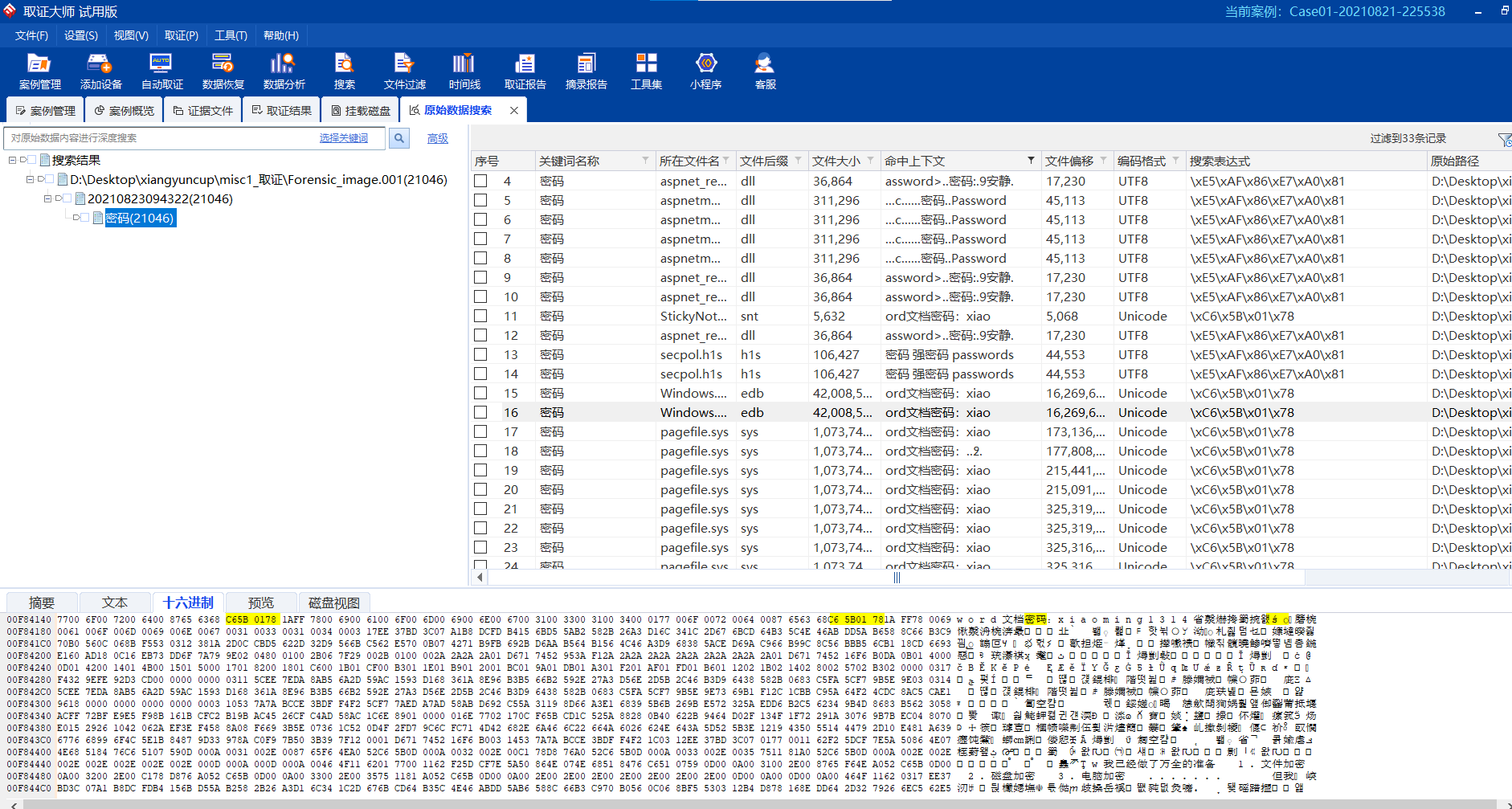Collapse the 20210823094322(21046) tree node
Viewport: 1512px width, 809px height.
(47, 198)
